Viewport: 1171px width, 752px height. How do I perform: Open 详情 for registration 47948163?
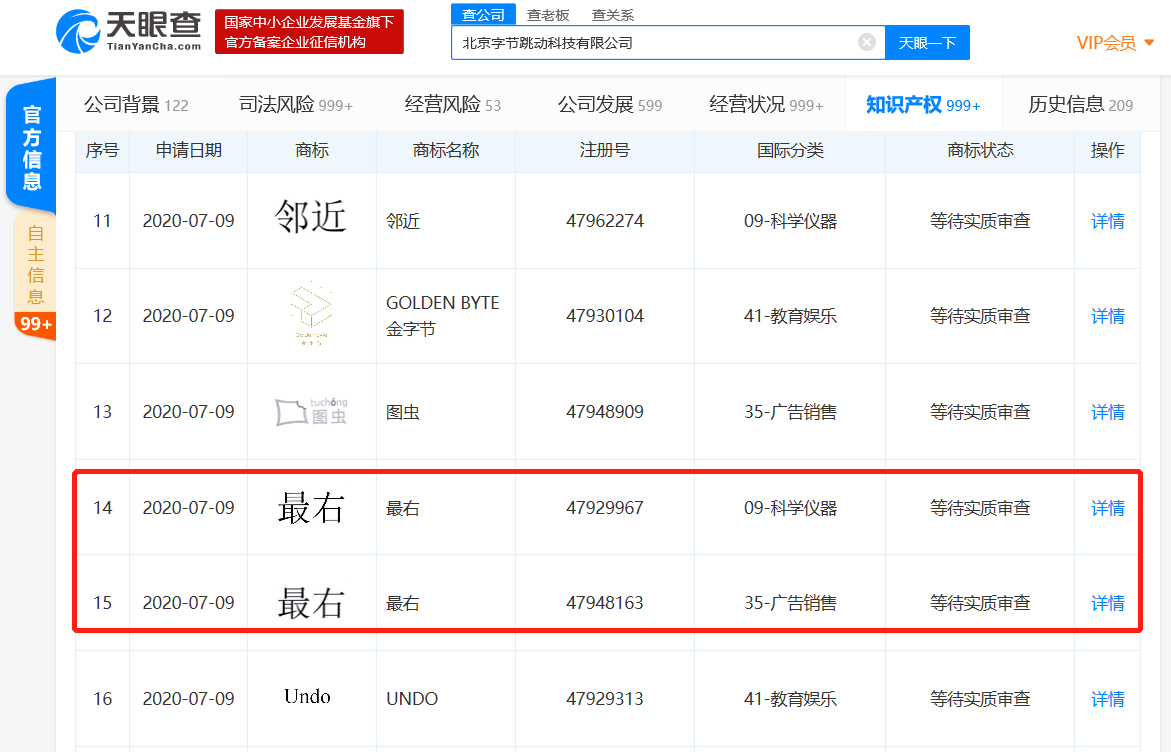coord(1108,603)
